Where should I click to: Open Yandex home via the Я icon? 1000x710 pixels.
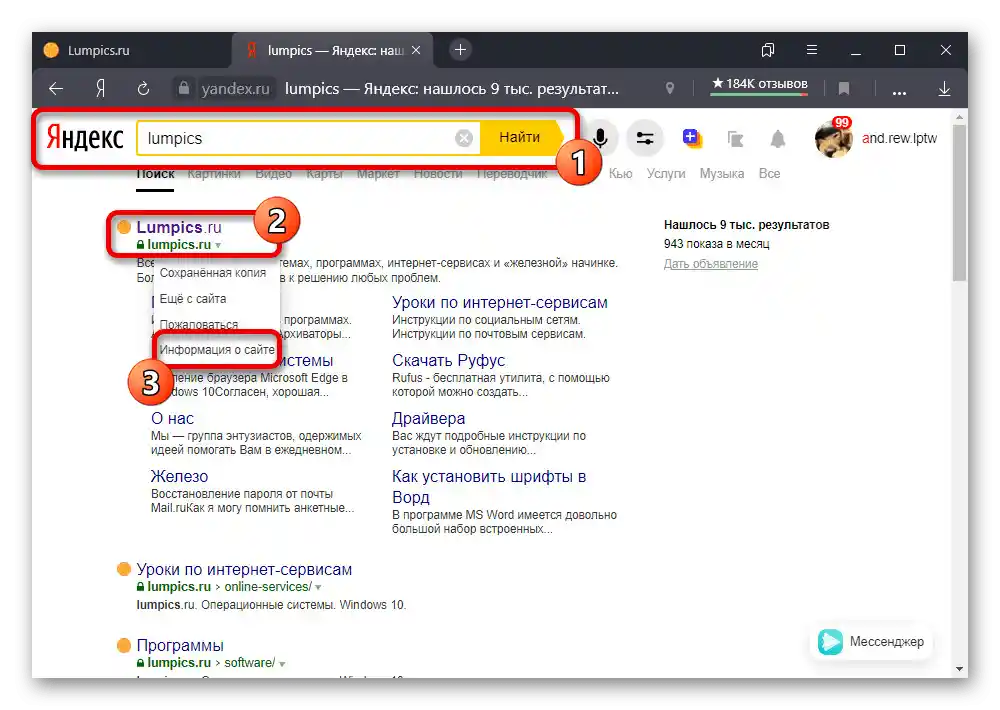pos(100,89)
